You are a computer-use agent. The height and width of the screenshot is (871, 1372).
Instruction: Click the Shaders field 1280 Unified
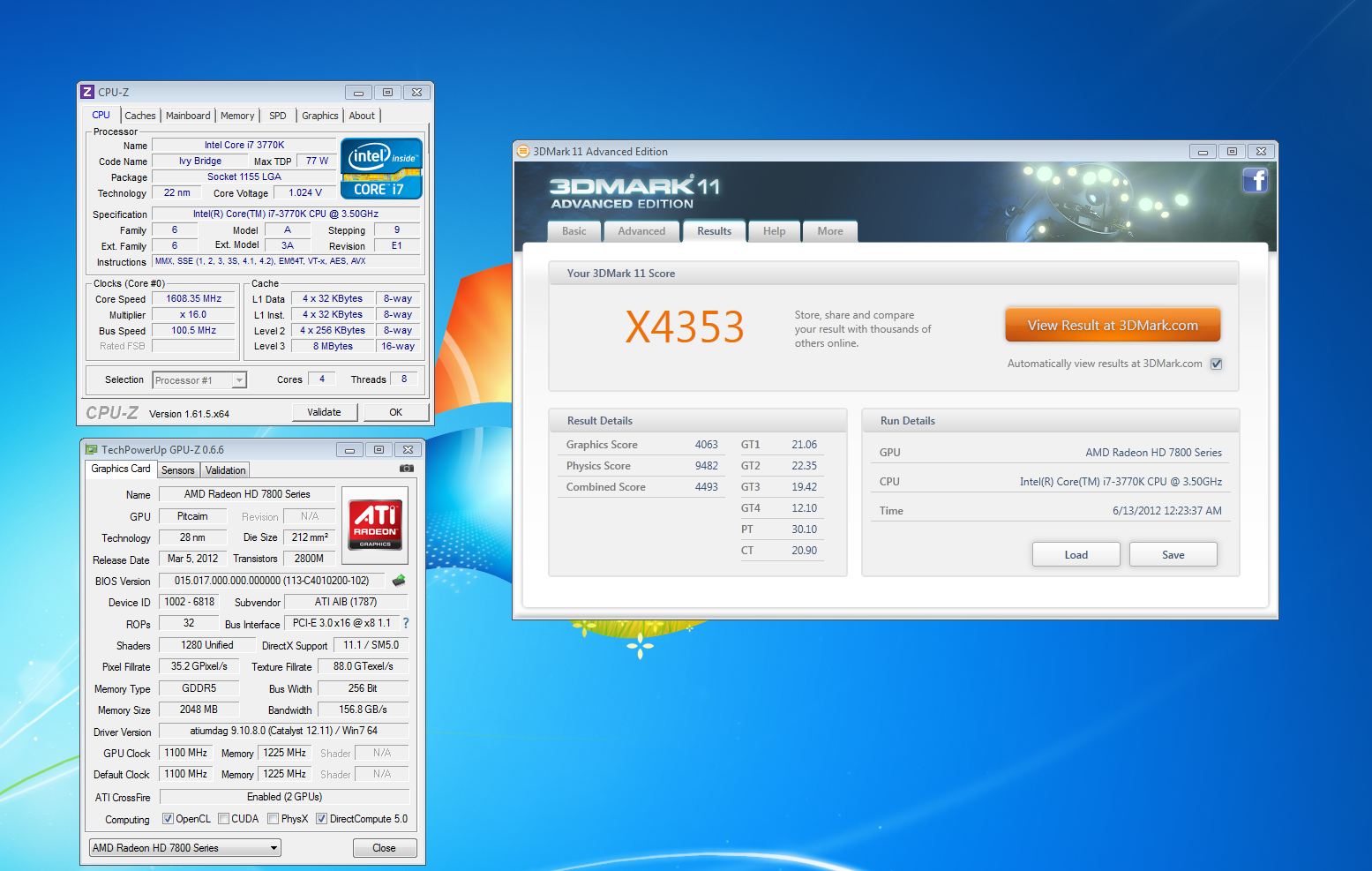coord(206,645)
